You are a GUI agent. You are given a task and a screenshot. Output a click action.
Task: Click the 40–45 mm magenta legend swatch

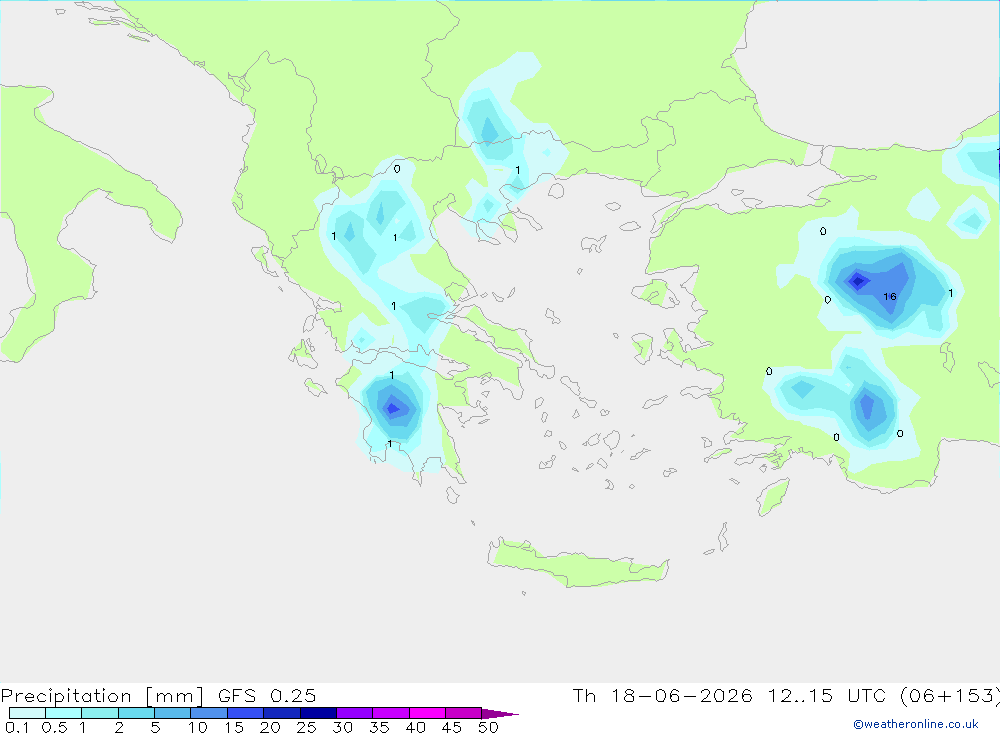[427, 713]
